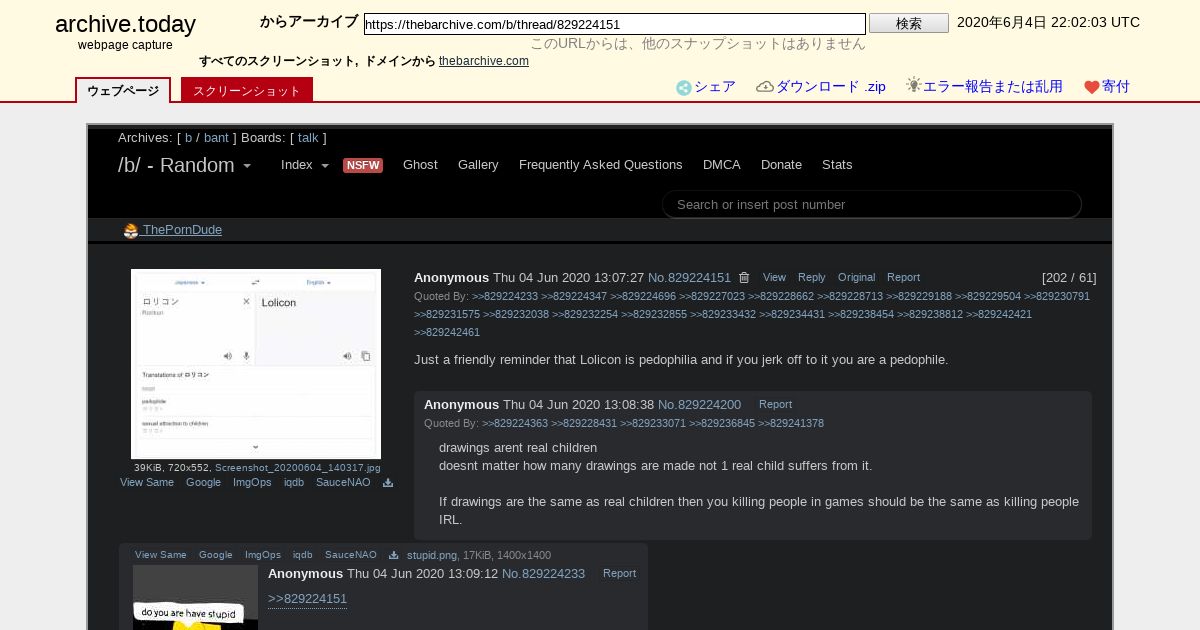Open Frequently Asked Questions
The width and height of the screenshot is (1200, 630).
click(601, 165)
